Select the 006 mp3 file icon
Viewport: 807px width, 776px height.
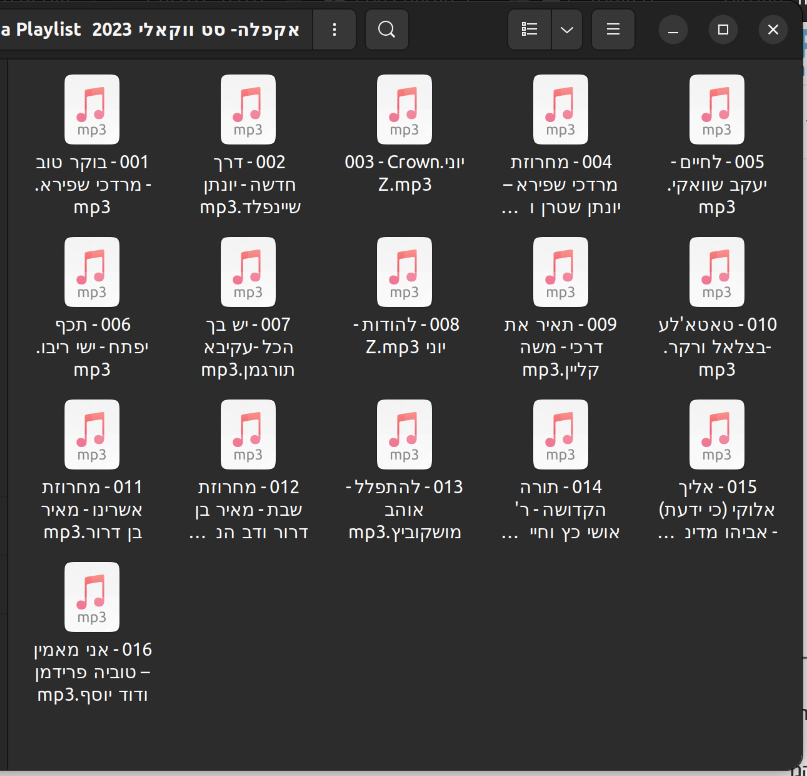pyautogui.click(x=92, y=271)
